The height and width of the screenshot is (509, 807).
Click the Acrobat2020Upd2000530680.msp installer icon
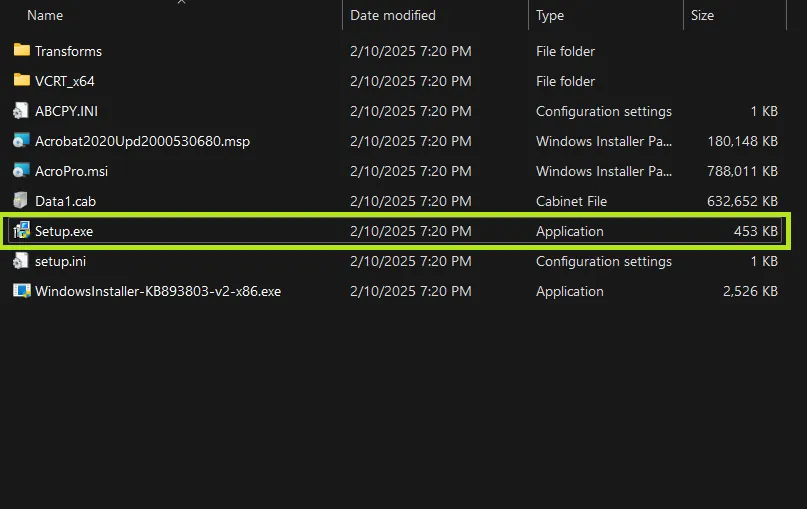(x=21, y=141)
